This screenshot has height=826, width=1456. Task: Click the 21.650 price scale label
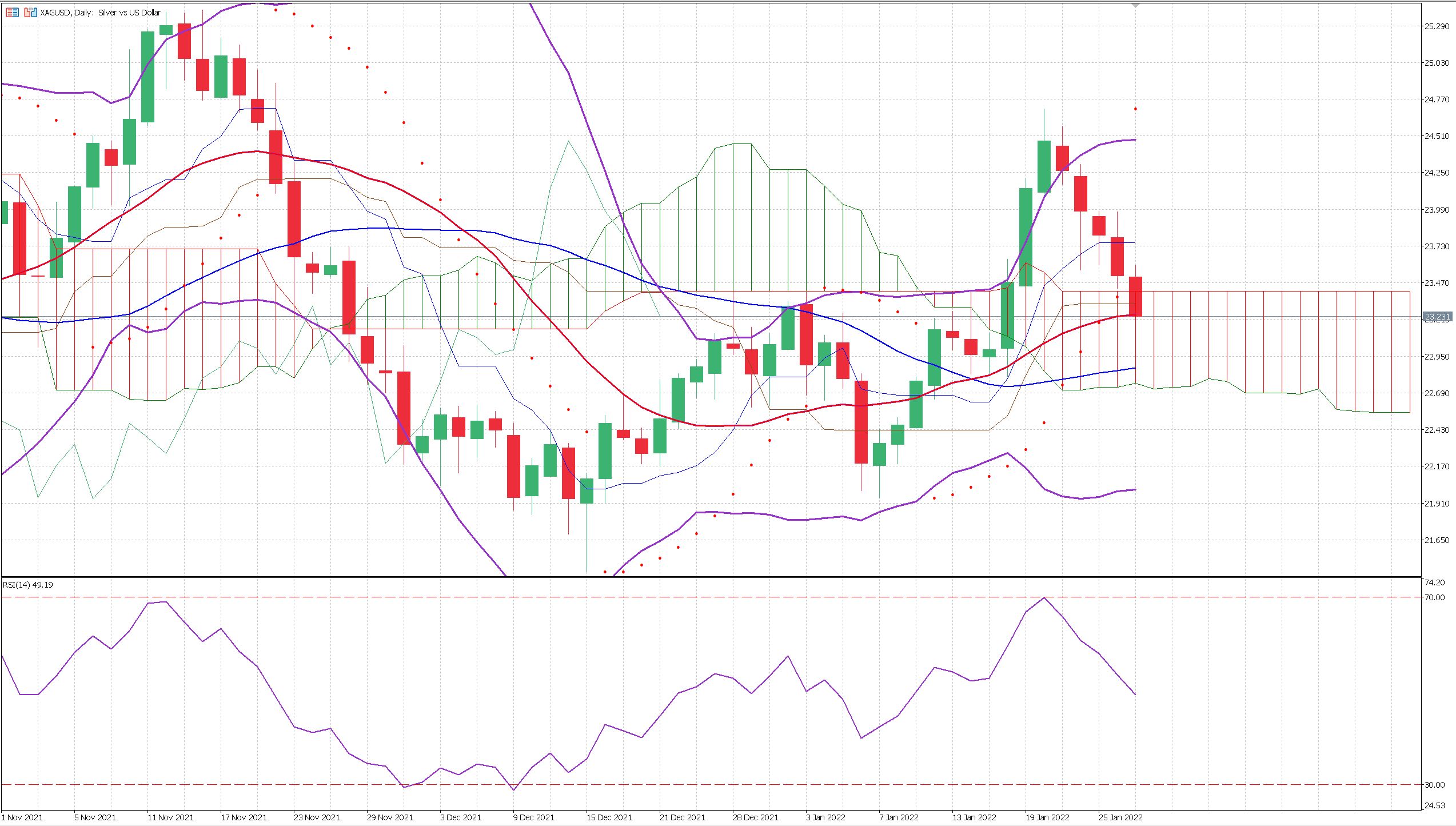[1437, 540]
